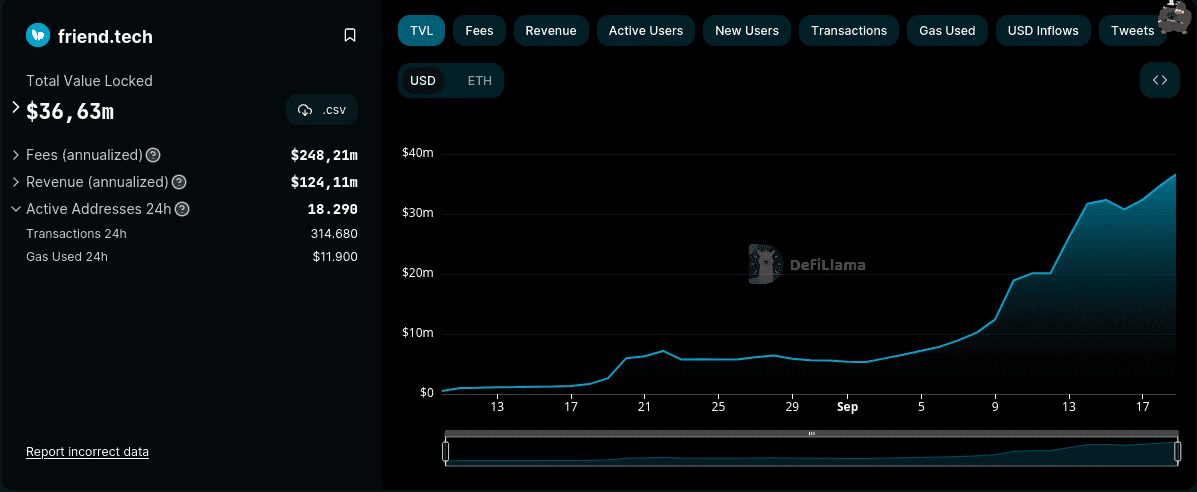Image resolution: width=1197 pixels, height=492 pixels.
Task: Switch chart denomination to USD
Action: [x=423, y=80]
